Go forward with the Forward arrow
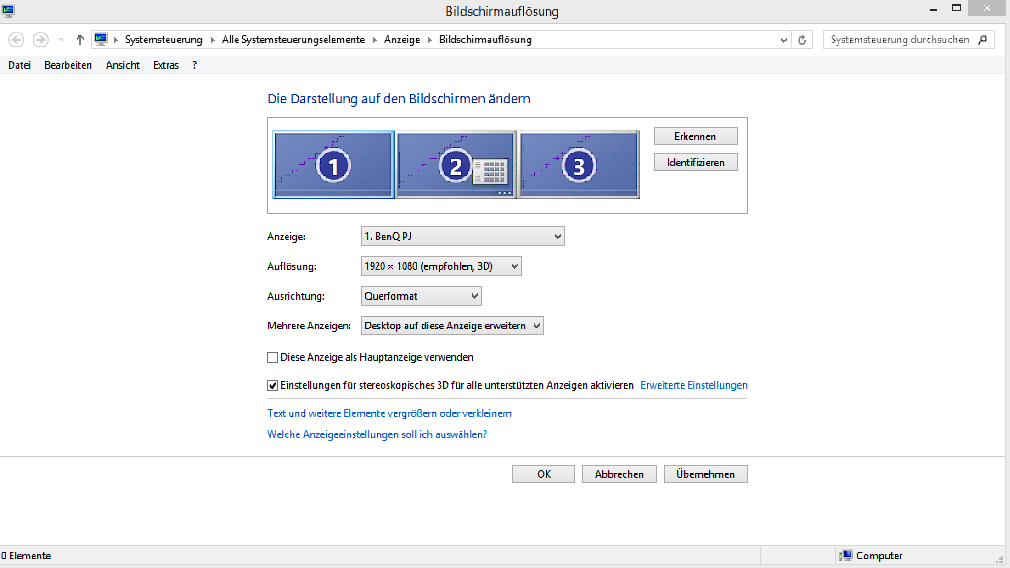This screenshot has width=1010, height=568. 41,40
